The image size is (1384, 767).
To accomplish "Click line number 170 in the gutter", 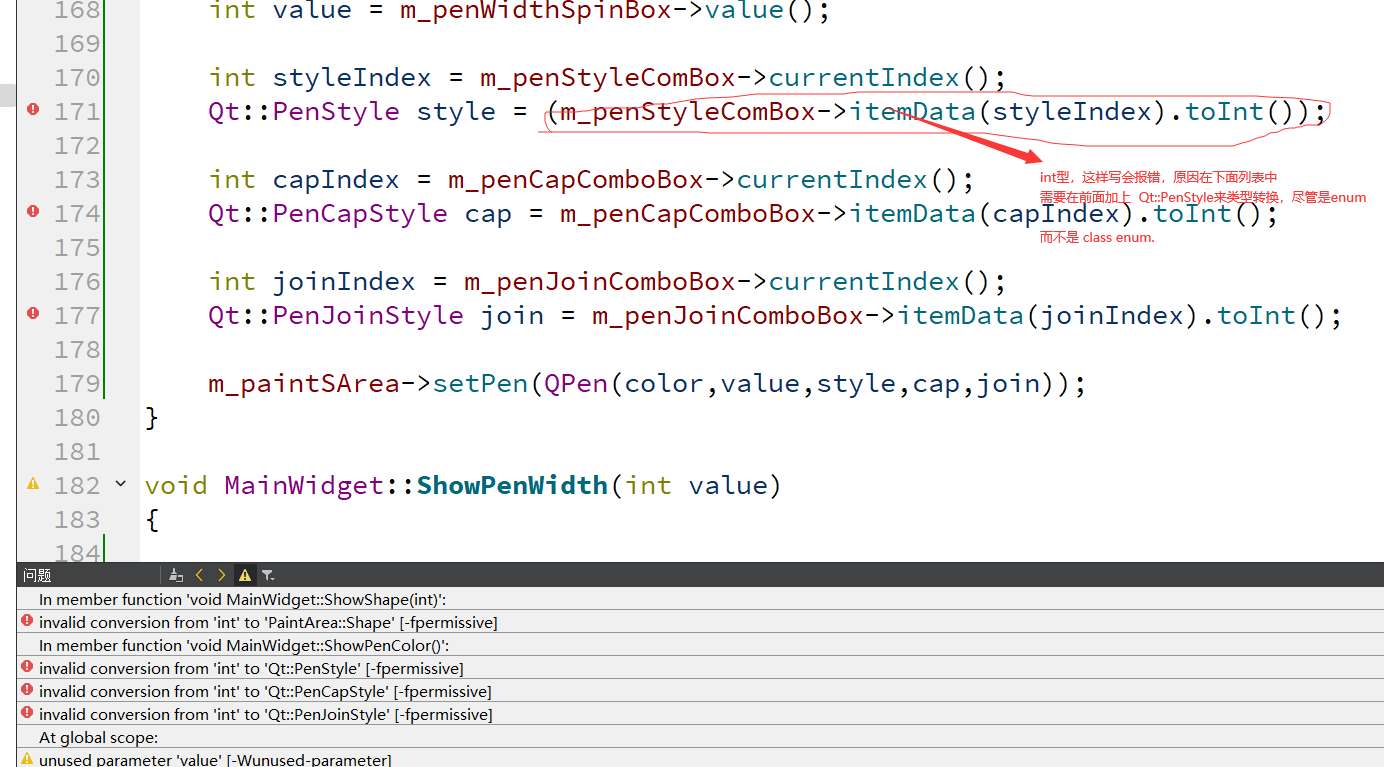I will tap(77, 77).
